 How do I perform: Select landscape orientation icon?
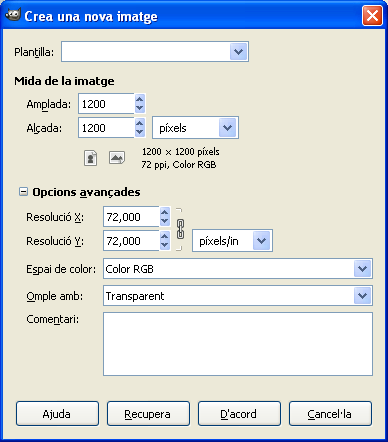pyautogui.click(x=117, y=158)
